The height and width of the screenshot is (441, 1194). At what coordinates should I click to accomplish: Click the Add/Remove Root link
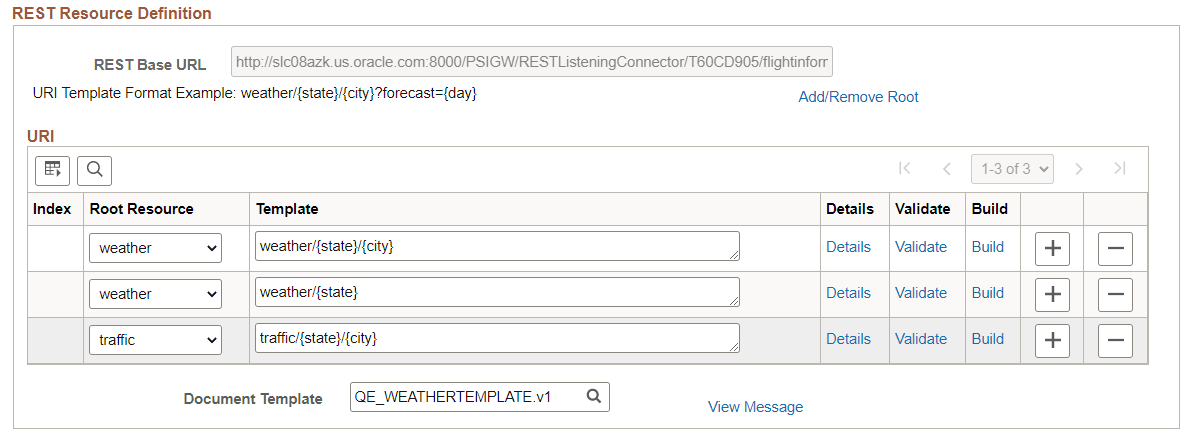(x=858, y=97)
